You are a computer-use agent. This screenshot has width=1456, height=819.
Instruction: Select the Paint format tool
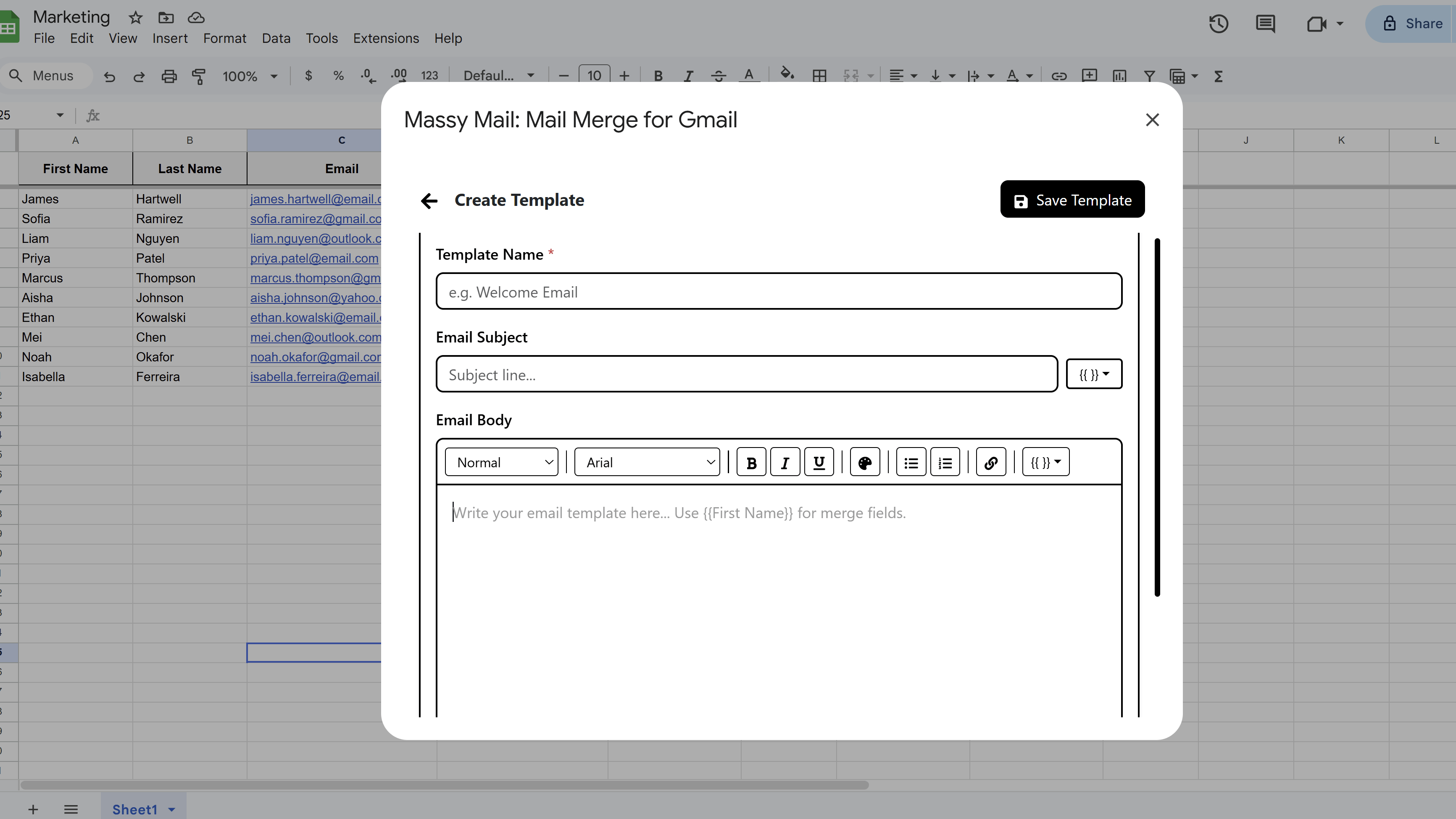198,76
